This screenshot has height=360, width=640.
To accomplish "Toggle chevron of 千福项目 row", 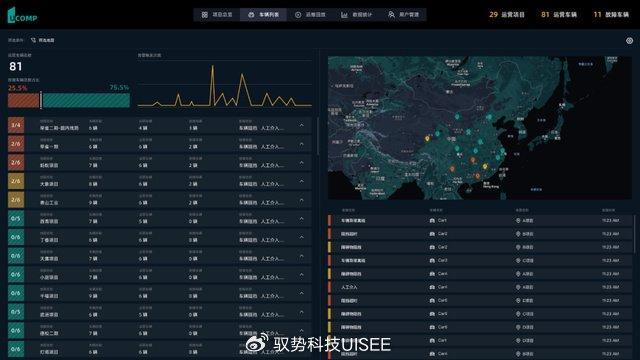I will coord(302,293).
